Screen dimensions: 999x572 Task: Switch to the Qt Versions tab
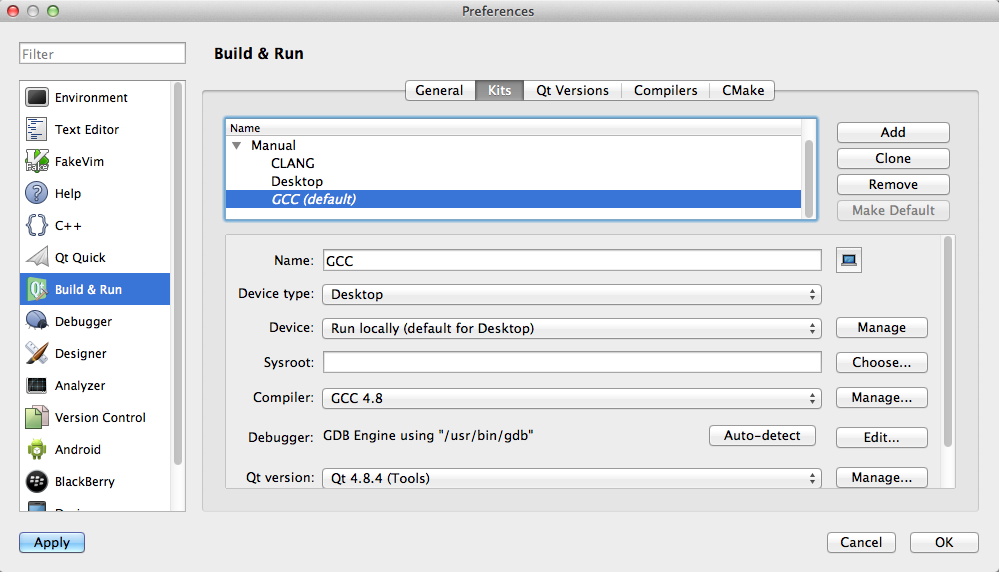[x=572, y=91]
